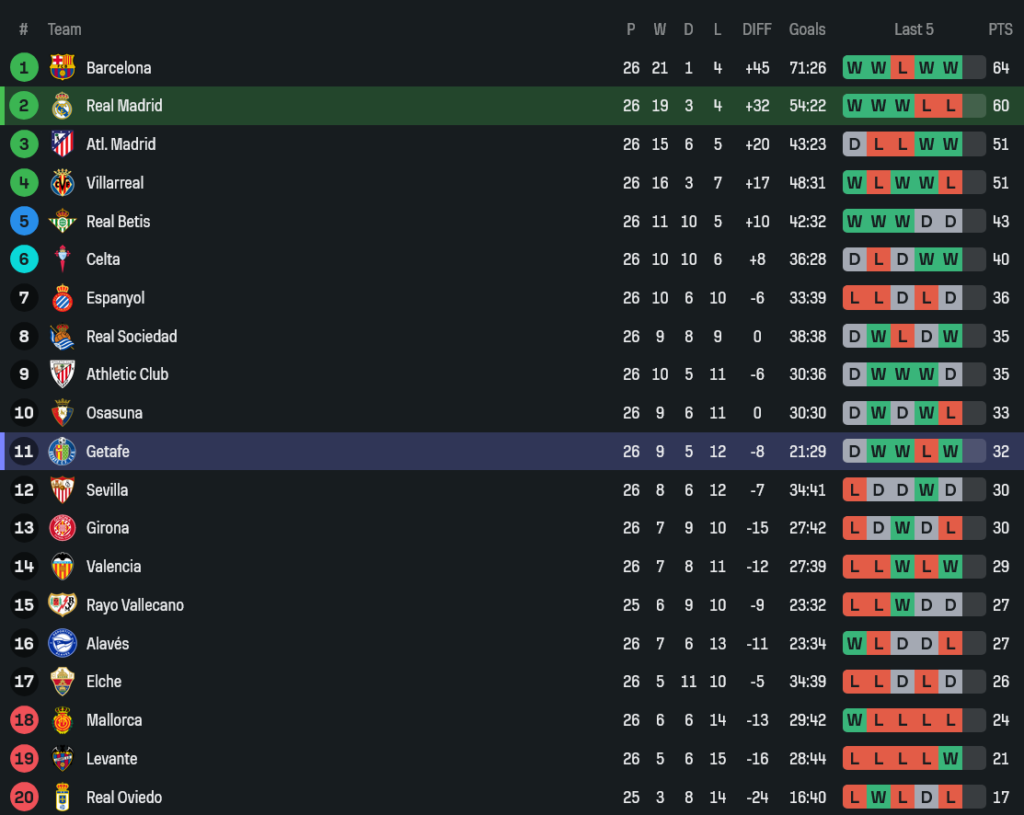This screenshot has height=815, width=1024.
Task: Sort table by PTS column header
Action: (1000, 29)
